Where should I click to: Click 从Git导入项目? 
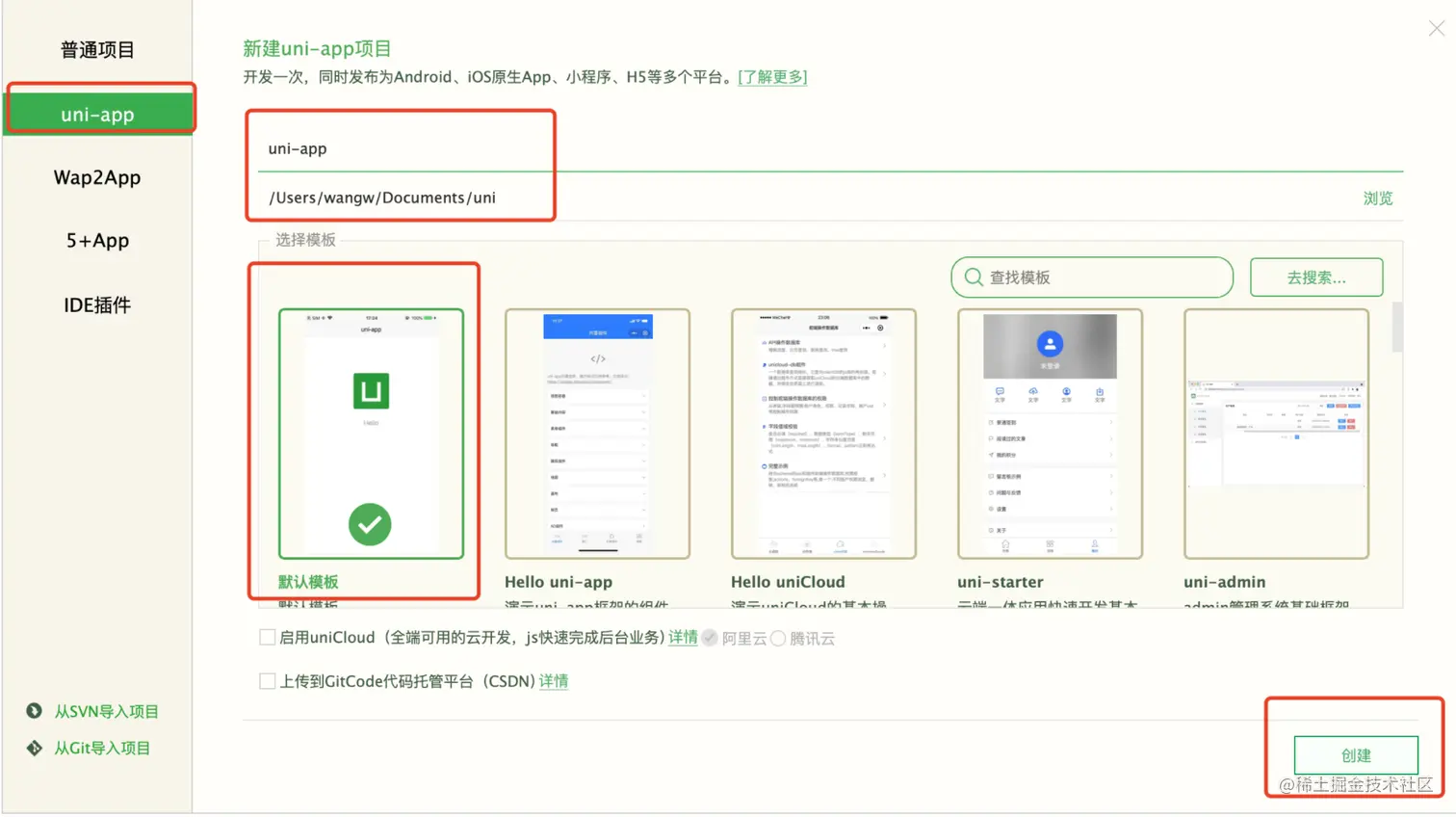pyautogui.click(x=102, y=749)
